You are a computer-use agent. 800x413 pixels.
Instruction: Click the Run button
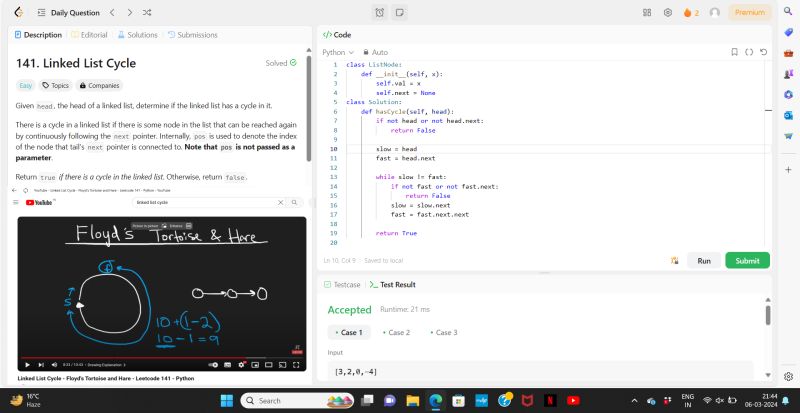coord(704,260)
